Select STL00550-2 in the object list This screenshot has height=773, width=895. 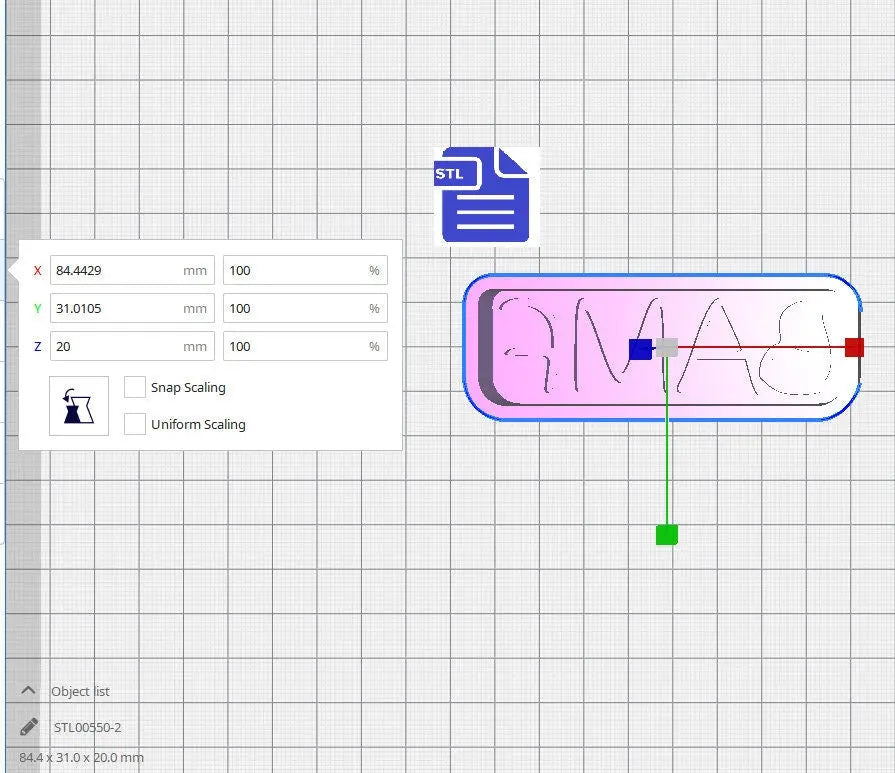tap(87, 727)
